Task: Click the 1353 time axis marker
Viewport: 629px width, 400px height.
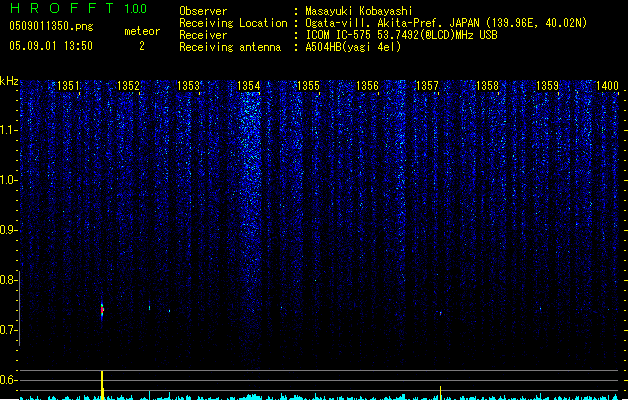Action: click(x=188, y=85)
